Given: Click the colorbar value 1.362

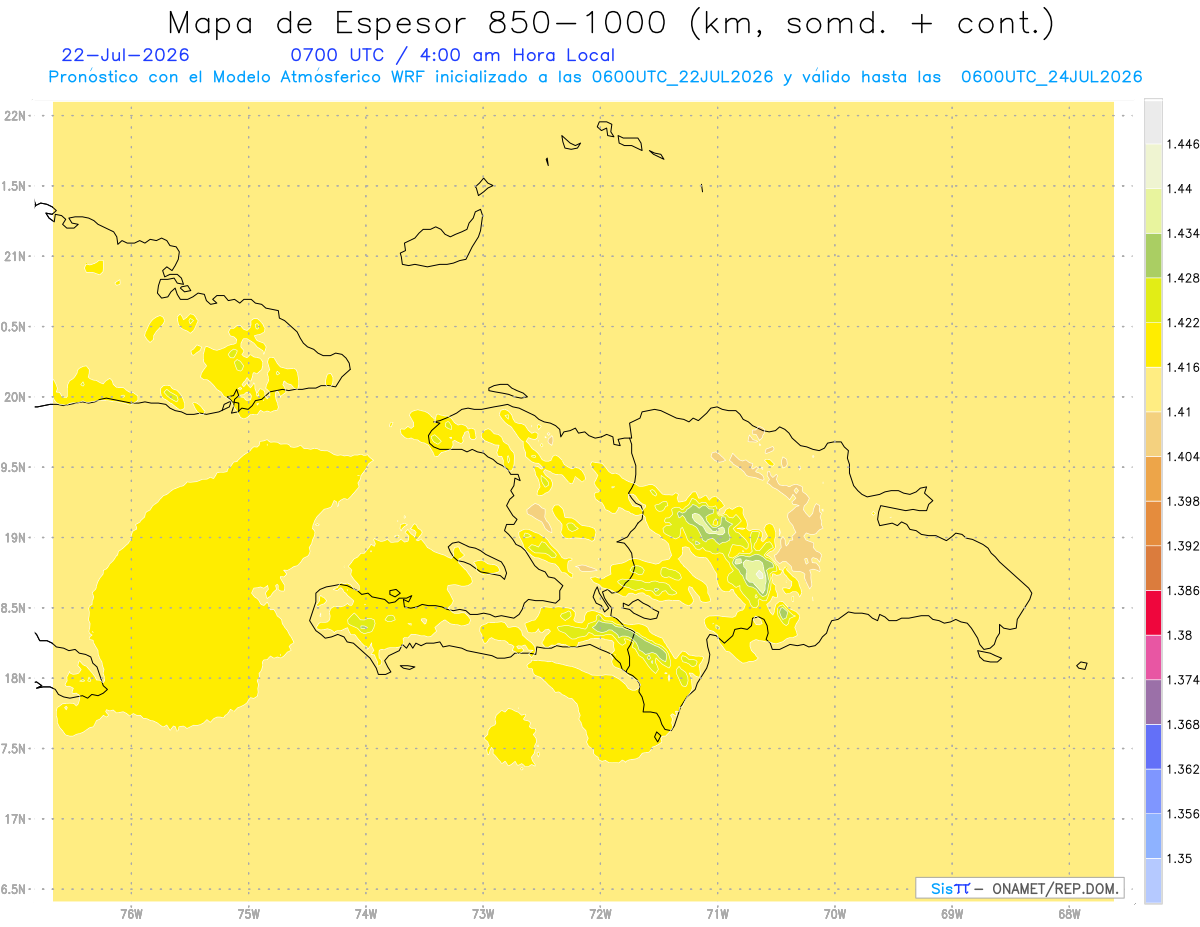Looking at the screenshot, I should (1183, 769).
